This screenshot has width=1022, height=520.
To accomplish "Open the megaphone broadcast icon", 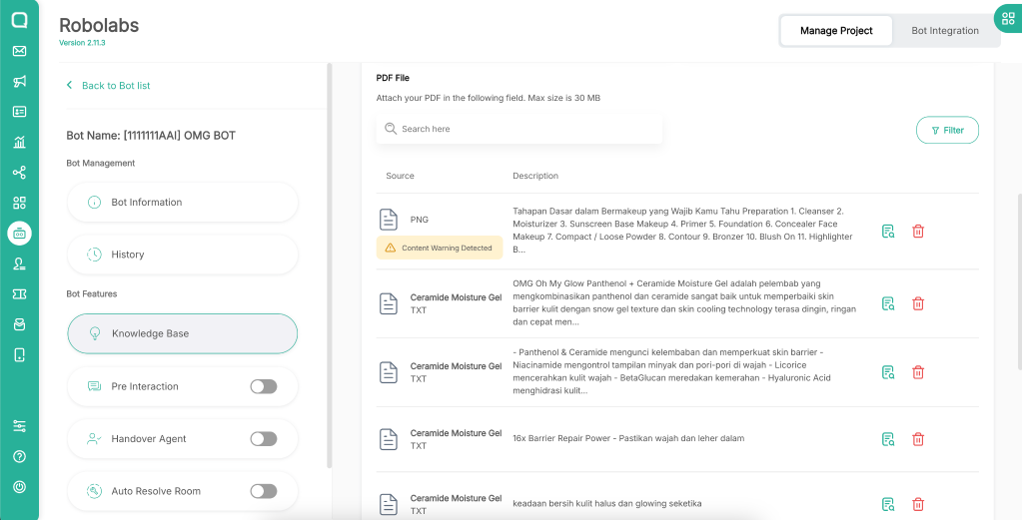I will pyautogui.click(x=19, y=81).
